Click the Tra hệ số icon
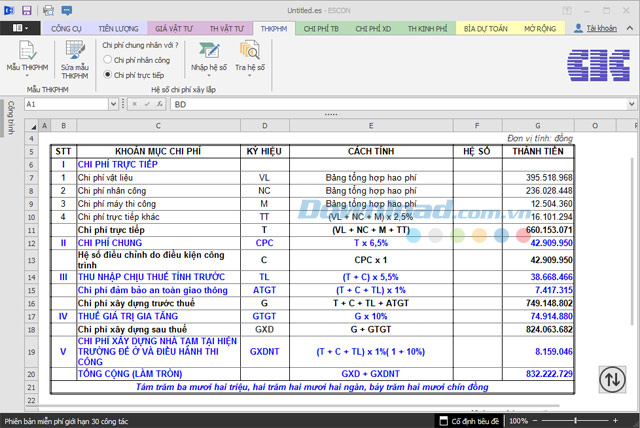 249,50
